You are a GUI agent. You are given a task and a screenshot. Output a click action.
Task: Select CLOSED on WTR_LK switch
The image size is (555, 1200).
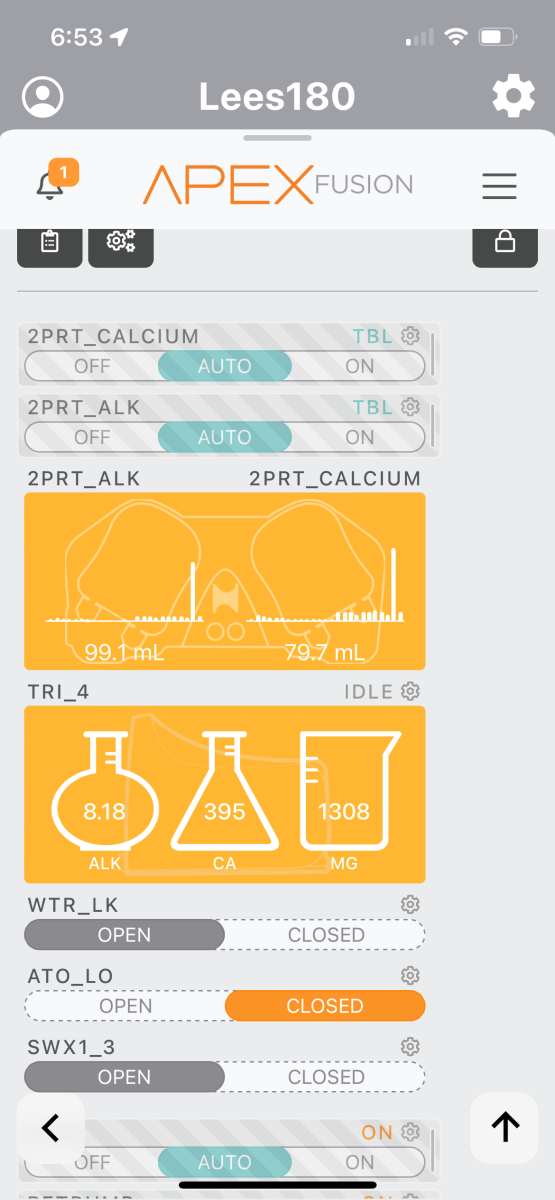[x=326, y=935]
